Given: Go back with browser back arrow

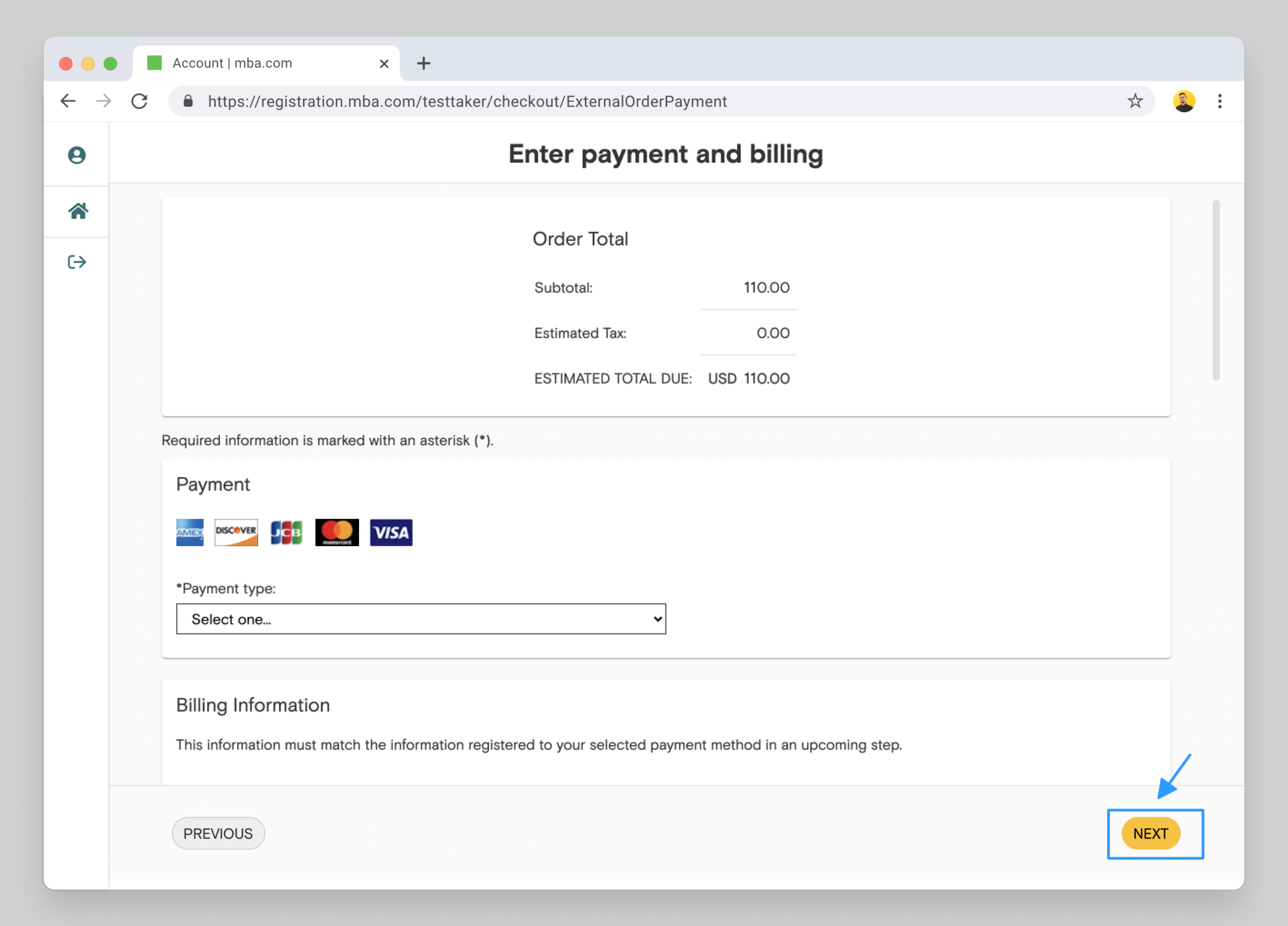Looking at the screenshot, I should (x=68, y=101).
